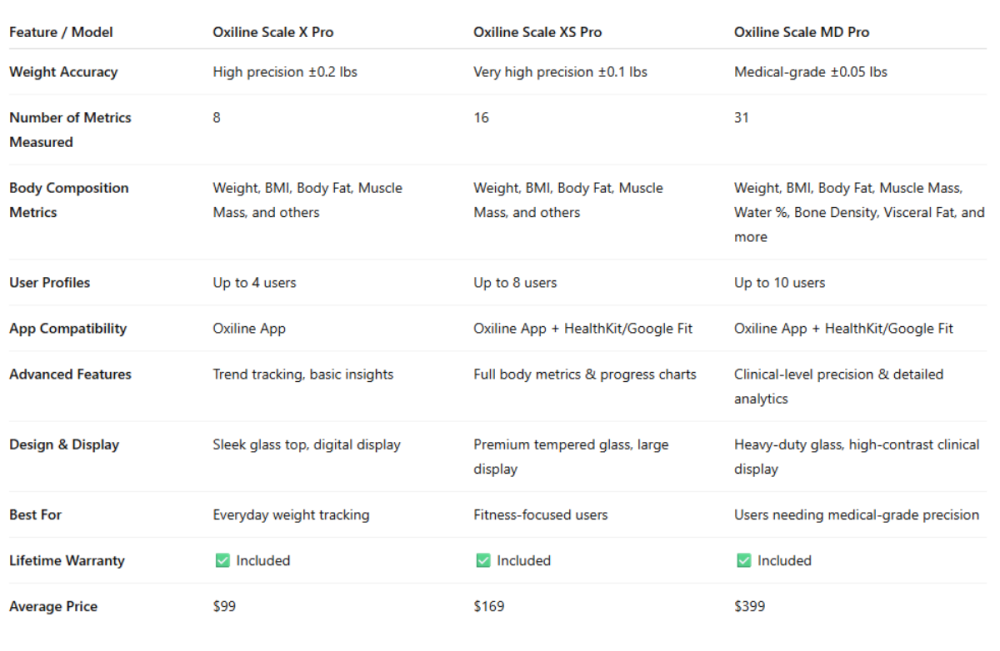This screenshot has height=651, width=1000.
Task: Click the Weight Accuracy row label
Action: 63,72
